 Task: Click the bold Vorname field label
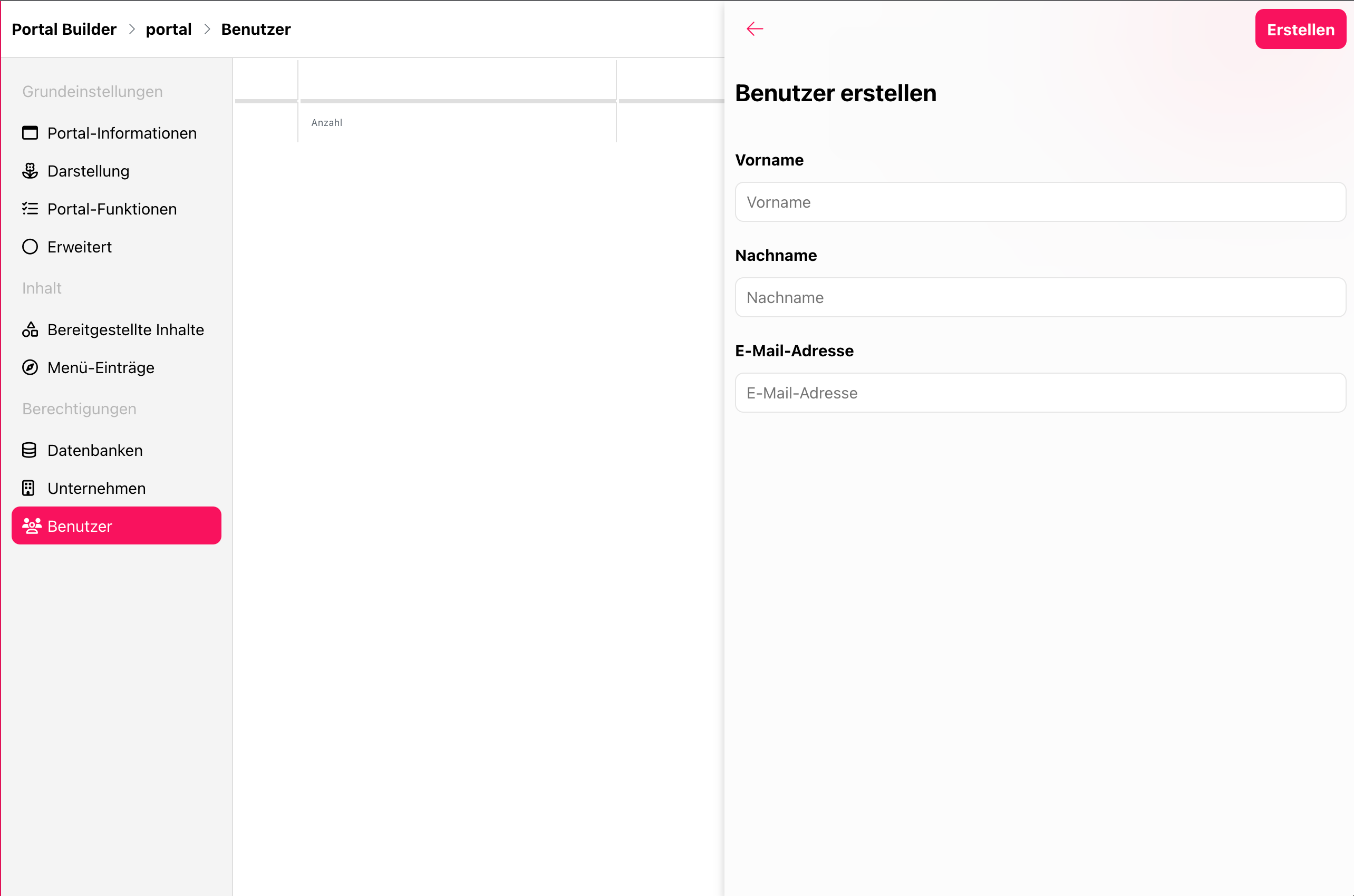tap(769, 160)
